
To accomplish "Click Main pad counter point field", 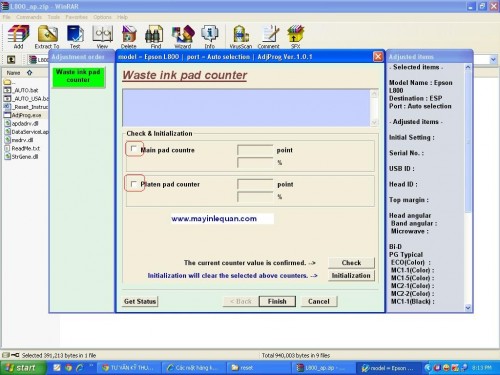I will pyautogui.click(x=255, y=150).
